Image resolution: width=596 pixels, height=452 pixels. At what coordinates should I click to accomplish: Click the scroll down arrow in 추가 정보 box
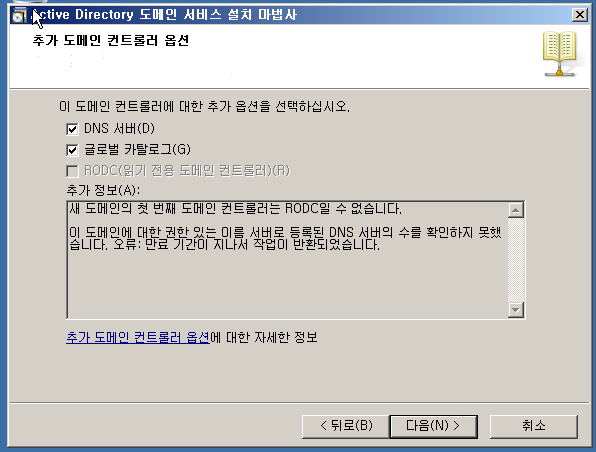[516, 309]
